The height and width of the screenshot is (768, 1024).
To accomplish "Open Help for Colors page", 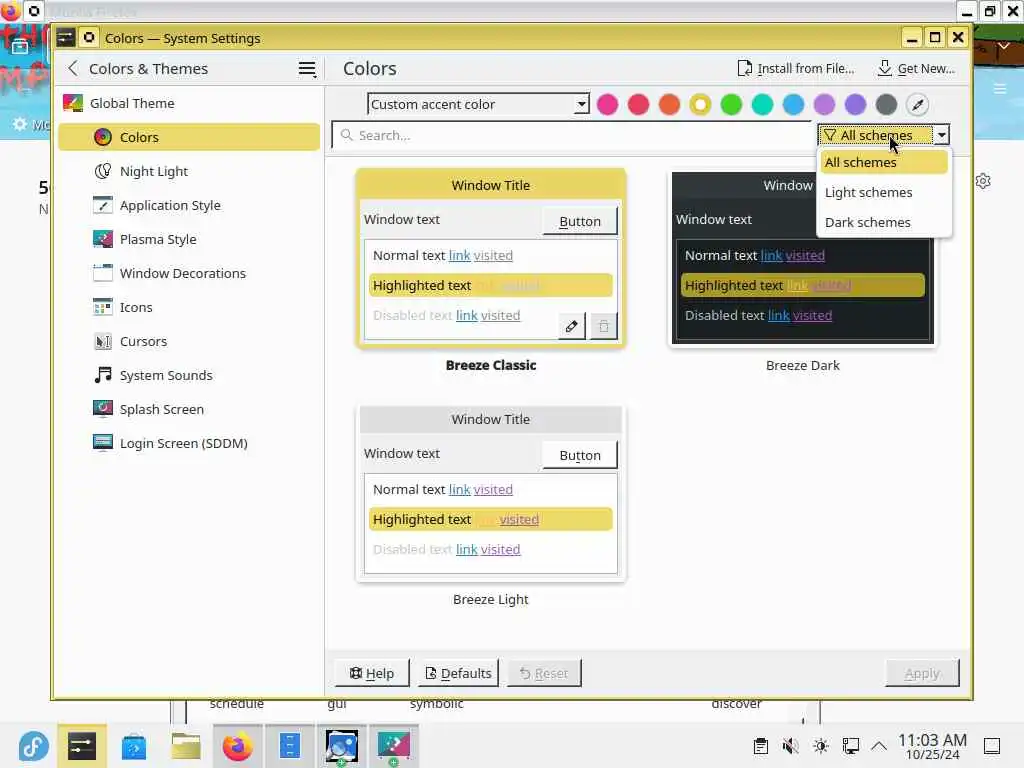I will point(372,673).
